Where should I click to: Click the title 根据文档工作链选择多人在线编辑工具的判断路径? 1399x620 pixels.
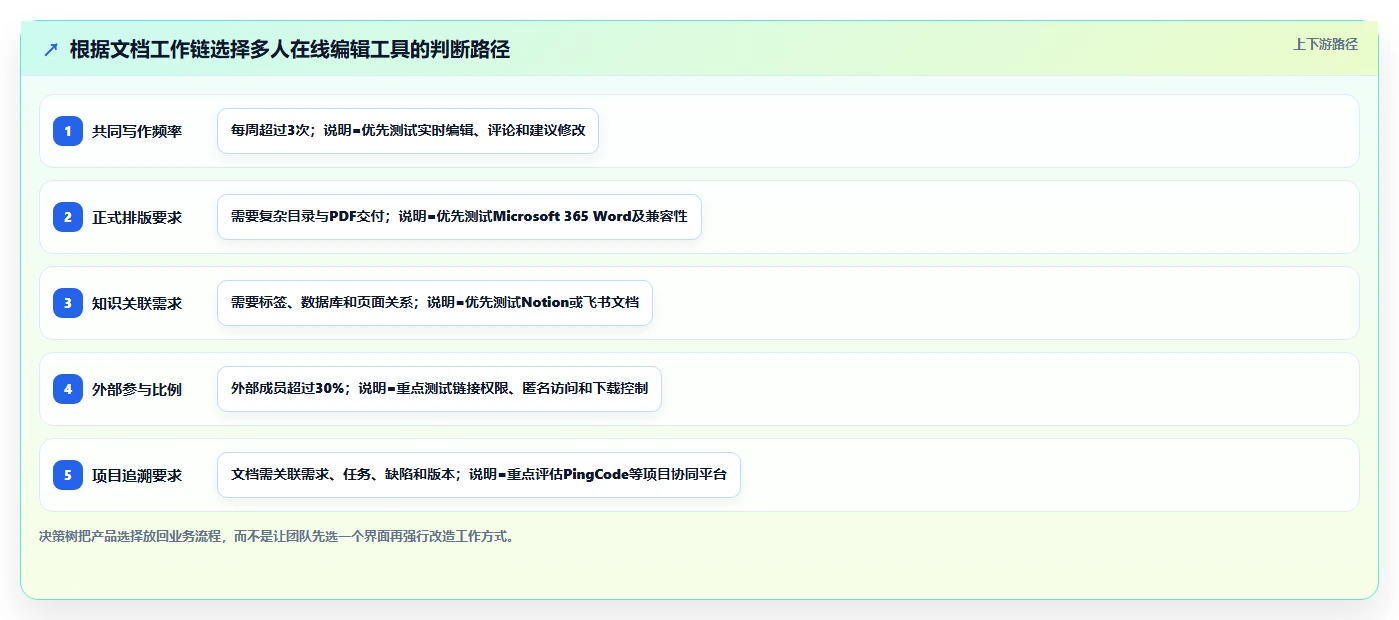tap(290, 50)
